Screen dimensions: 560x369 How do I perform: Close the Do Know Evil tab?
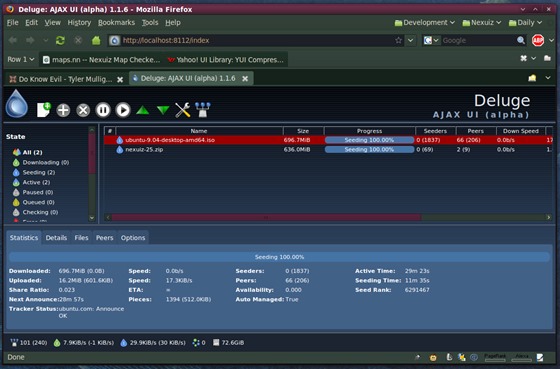point(120,79)
